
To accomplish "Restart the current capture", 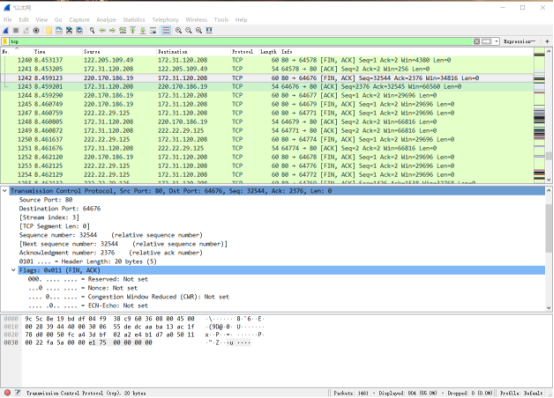I will [26, 31].
